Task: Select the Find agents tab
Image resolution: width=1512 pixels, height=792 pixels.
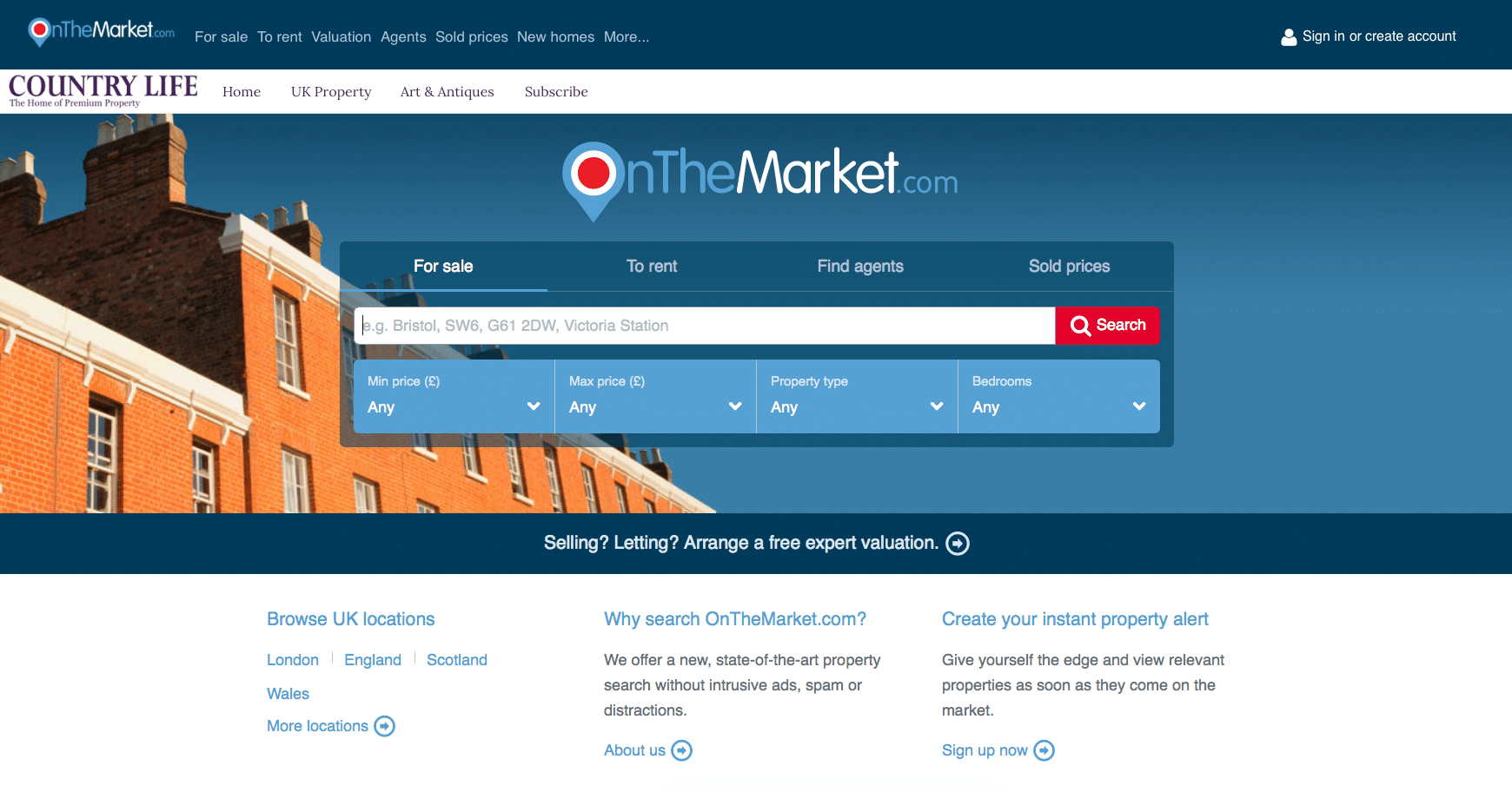Action: coord(860,267)
